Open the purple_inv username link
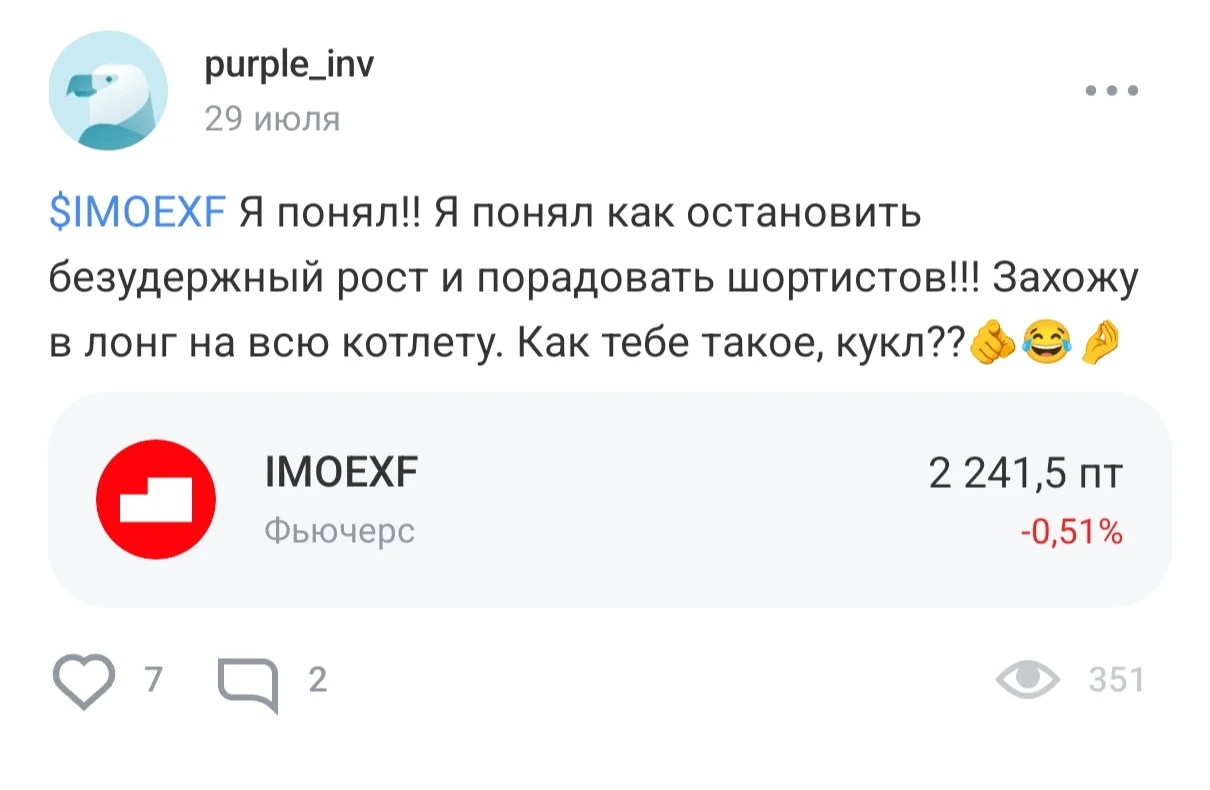Viewport: 1210px width, 790px height. [289, 68]
